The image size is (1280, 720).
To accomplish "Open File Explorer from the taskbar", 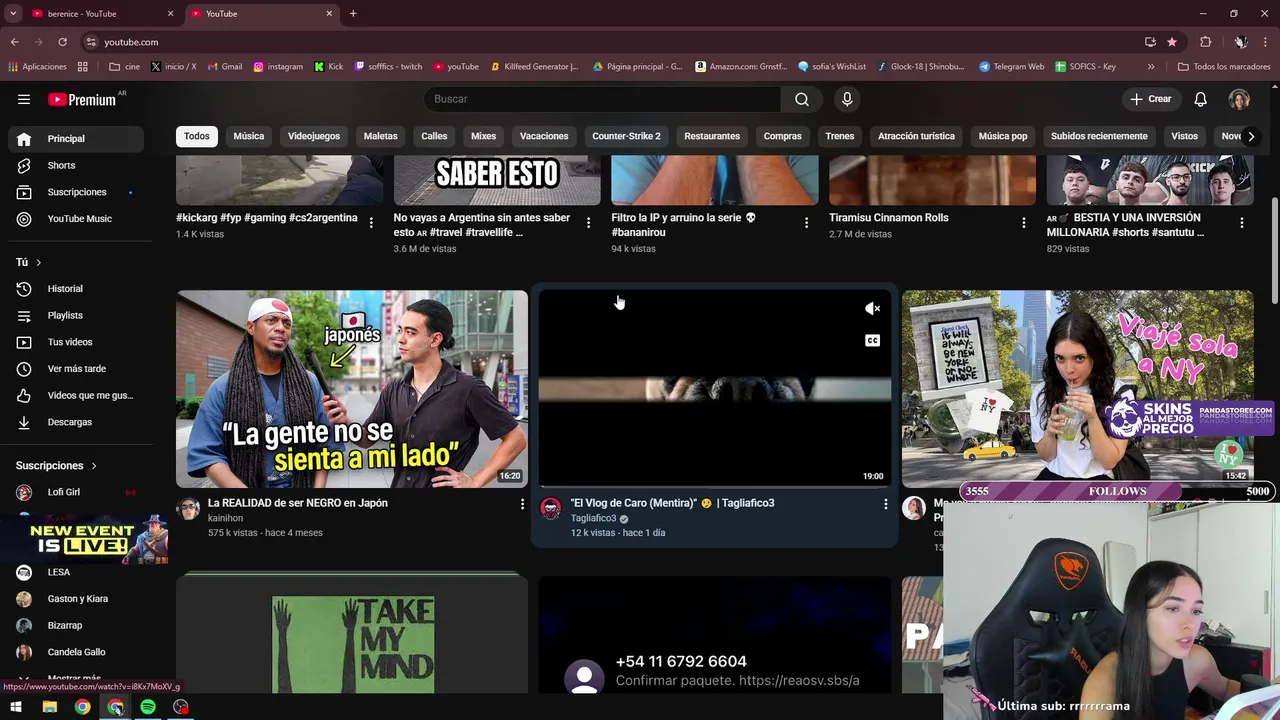I will pyautogui.click(x=49, y=707).
